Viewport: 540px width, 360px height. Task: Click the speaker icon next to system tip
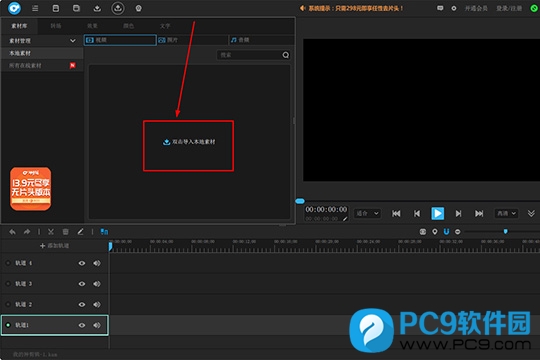click(302, 8)
